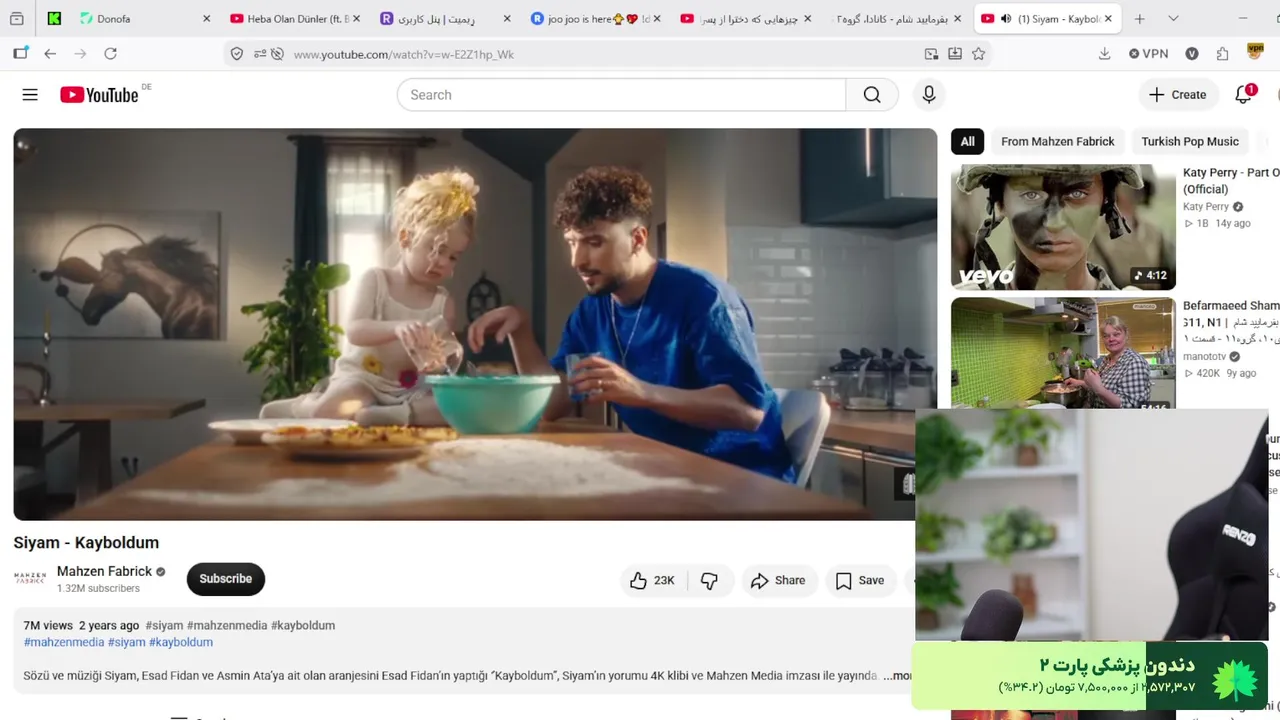
Task: Click the picture-in-picture icon in address bar
Action: pos(931,54)
